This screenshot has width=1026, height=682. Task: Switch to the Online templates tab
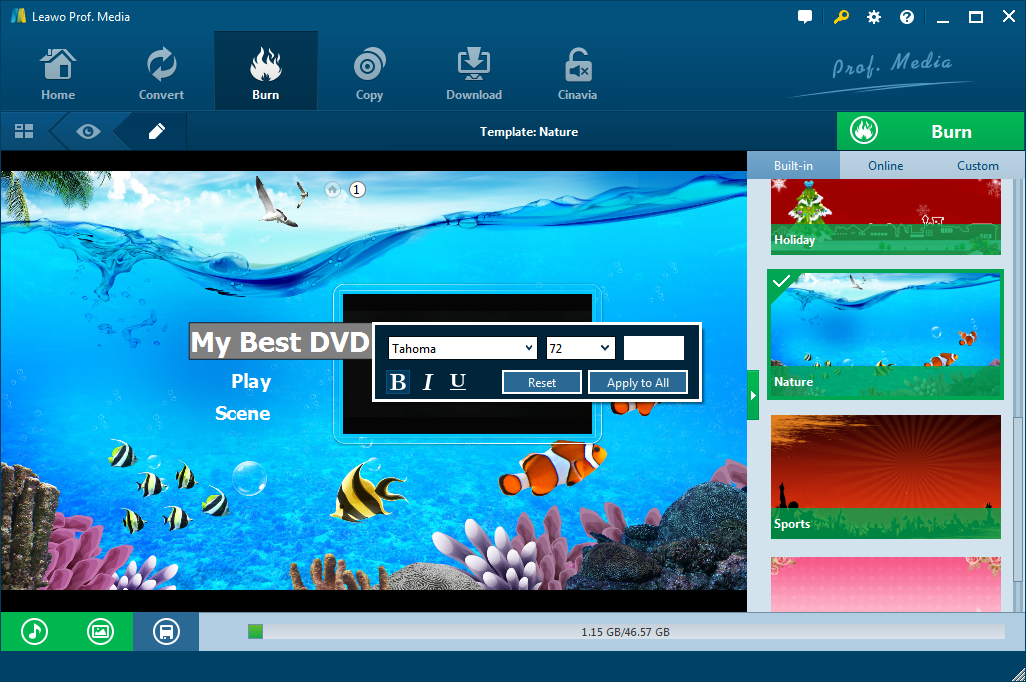885,166
